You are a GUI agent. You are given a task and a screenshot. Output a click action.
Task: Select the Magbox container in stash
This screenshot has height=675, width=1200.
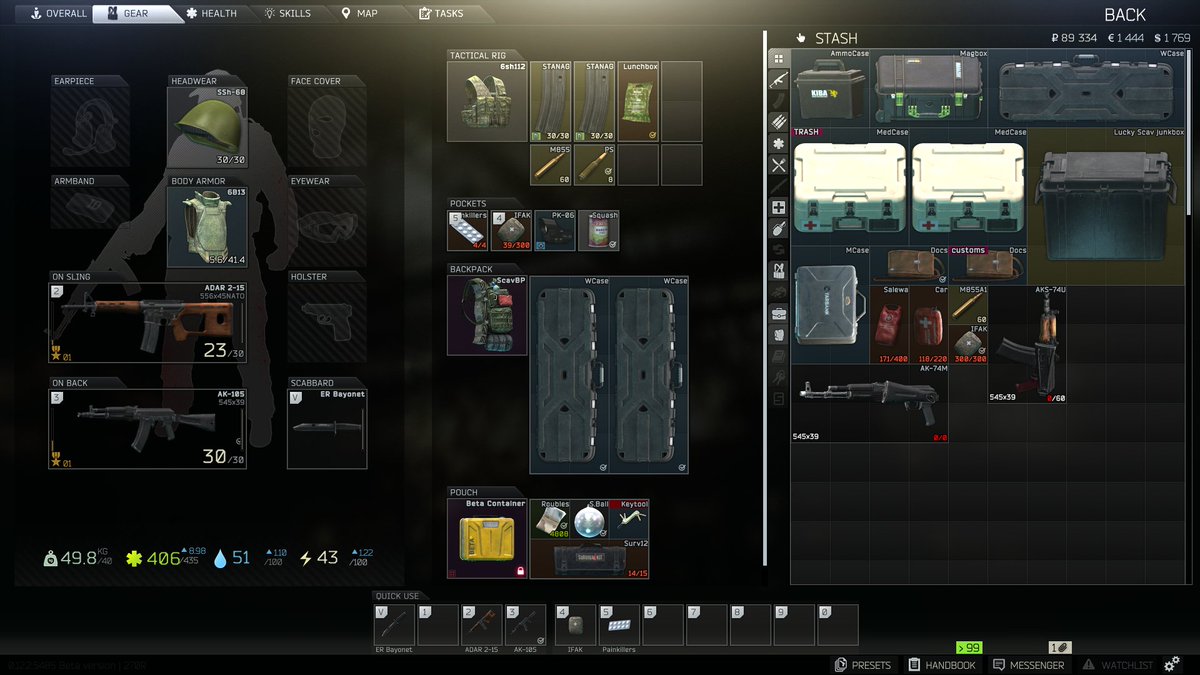(929, 88)
